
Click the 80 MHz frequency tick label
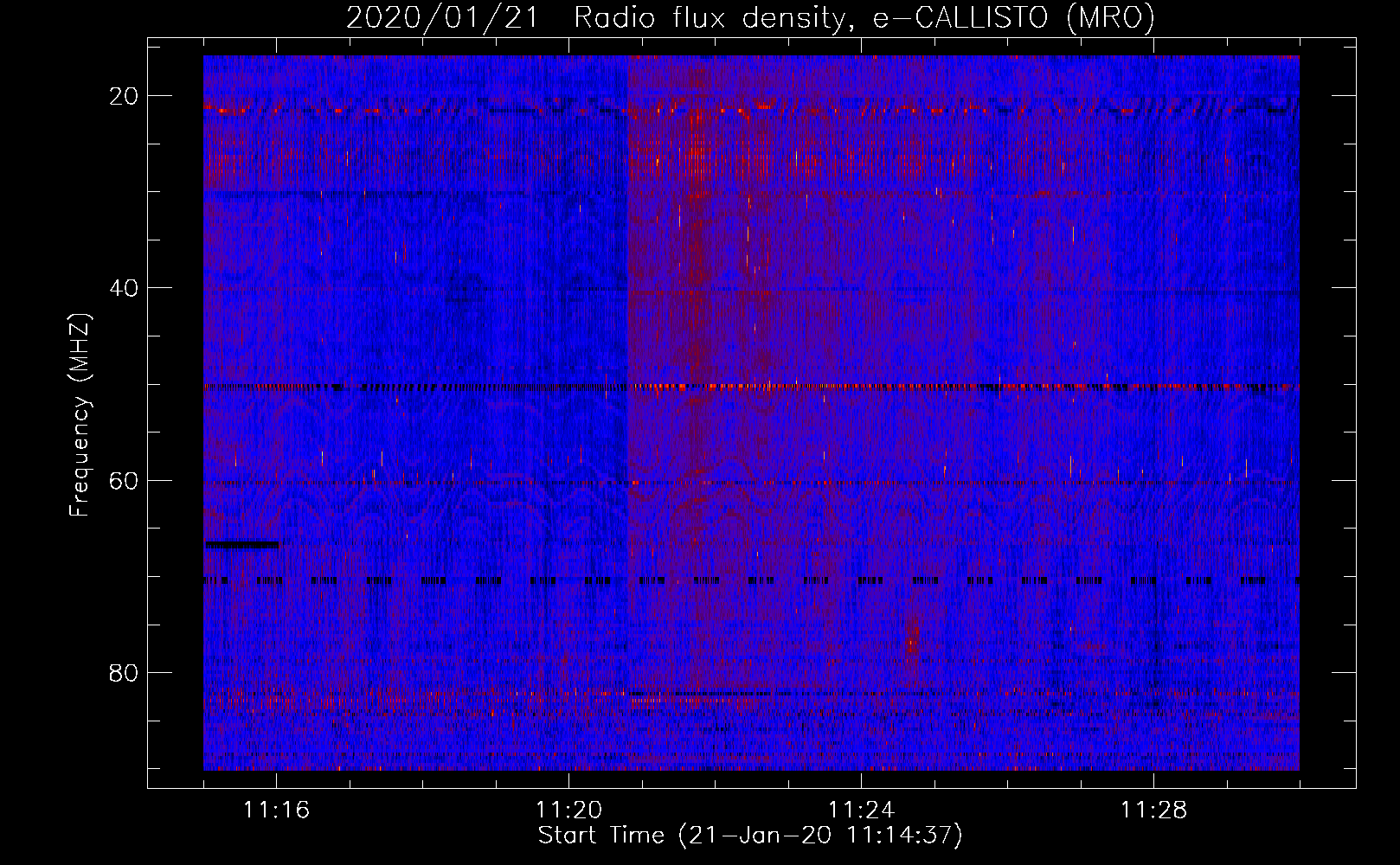[x=125, y=672]
